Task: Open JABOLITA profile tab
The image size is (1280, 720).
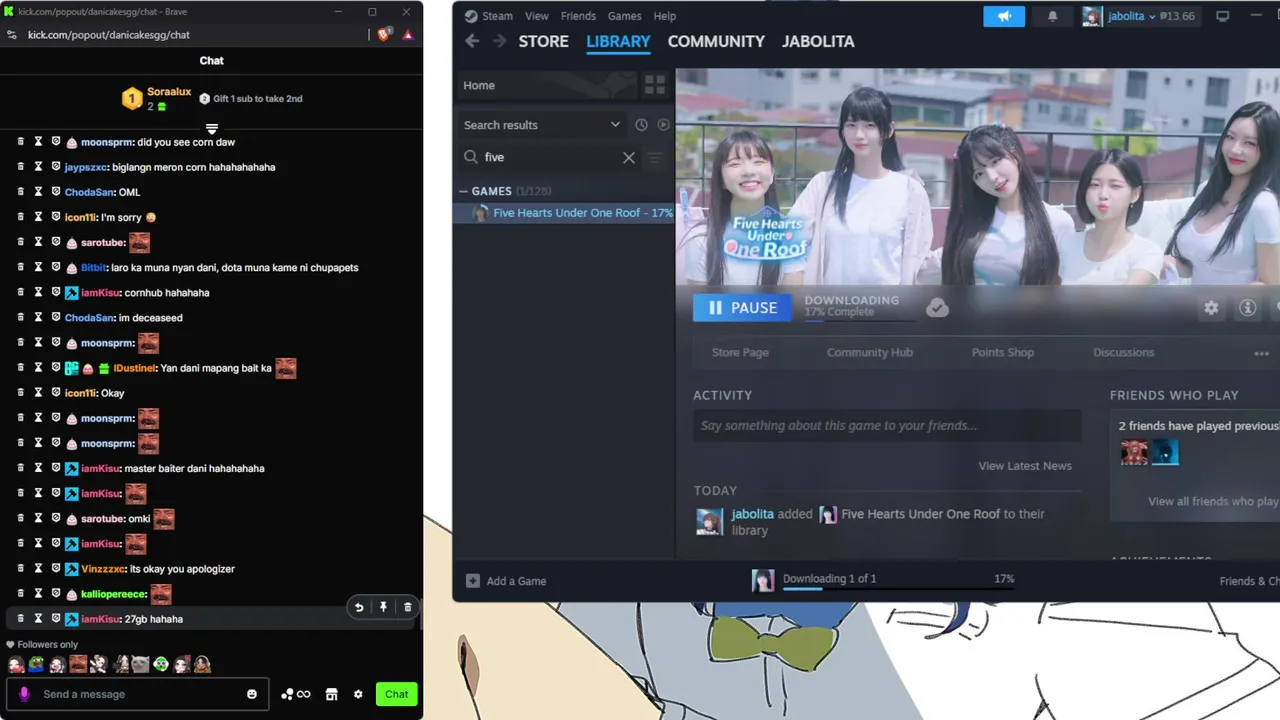Action: [x=818, y=41]
